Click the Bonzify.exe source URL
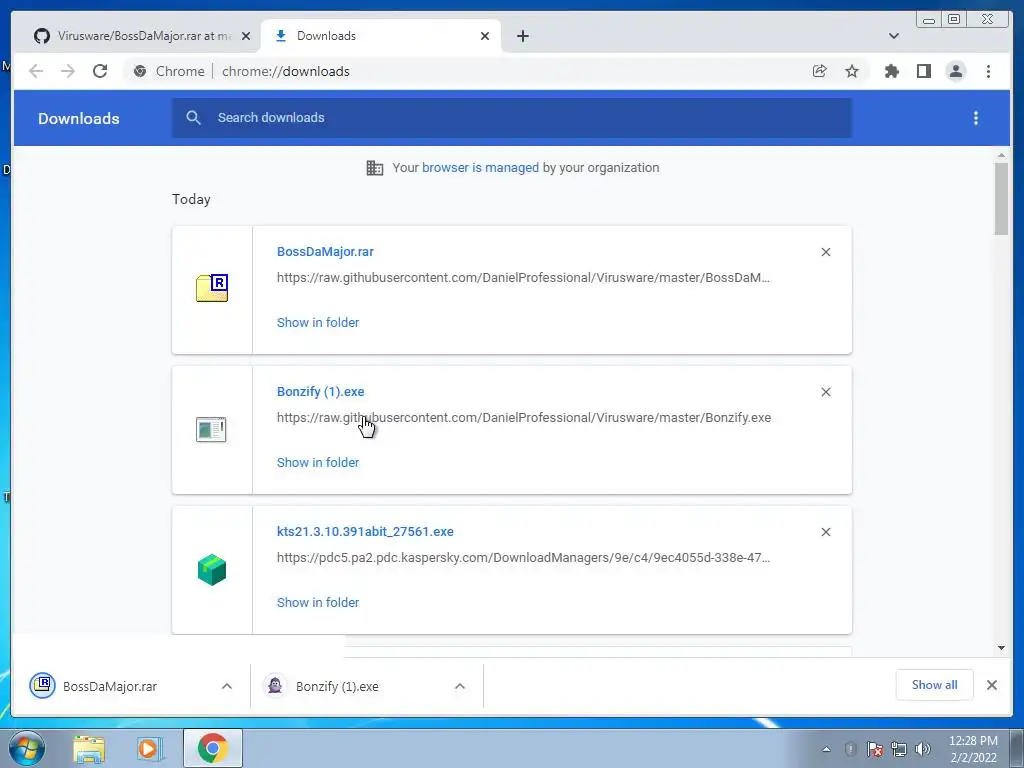Screen dimensions: 1024x768 [524, 418]
